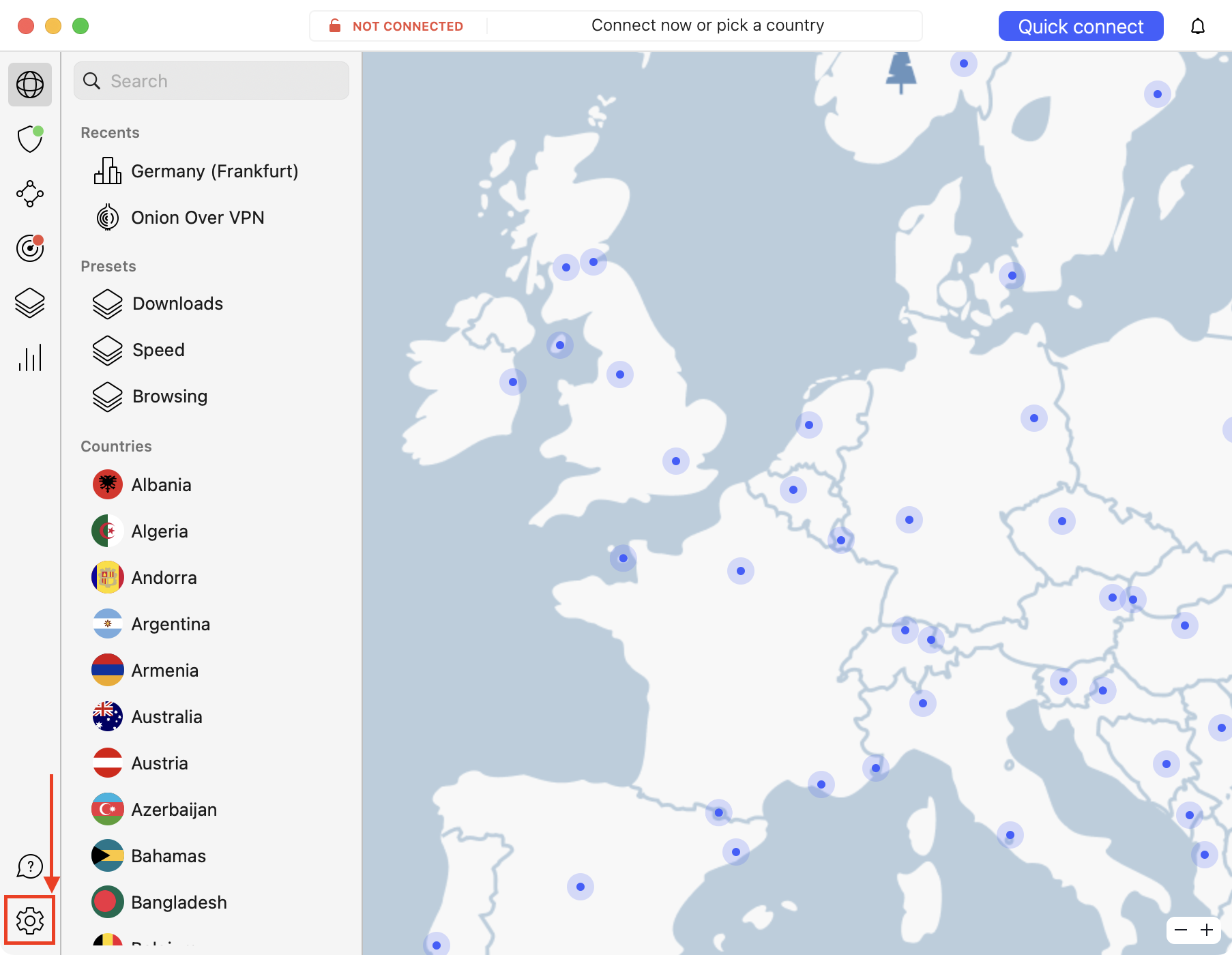
Task: Open the Dark Web Monitor target icon
Action: [30, 248]
